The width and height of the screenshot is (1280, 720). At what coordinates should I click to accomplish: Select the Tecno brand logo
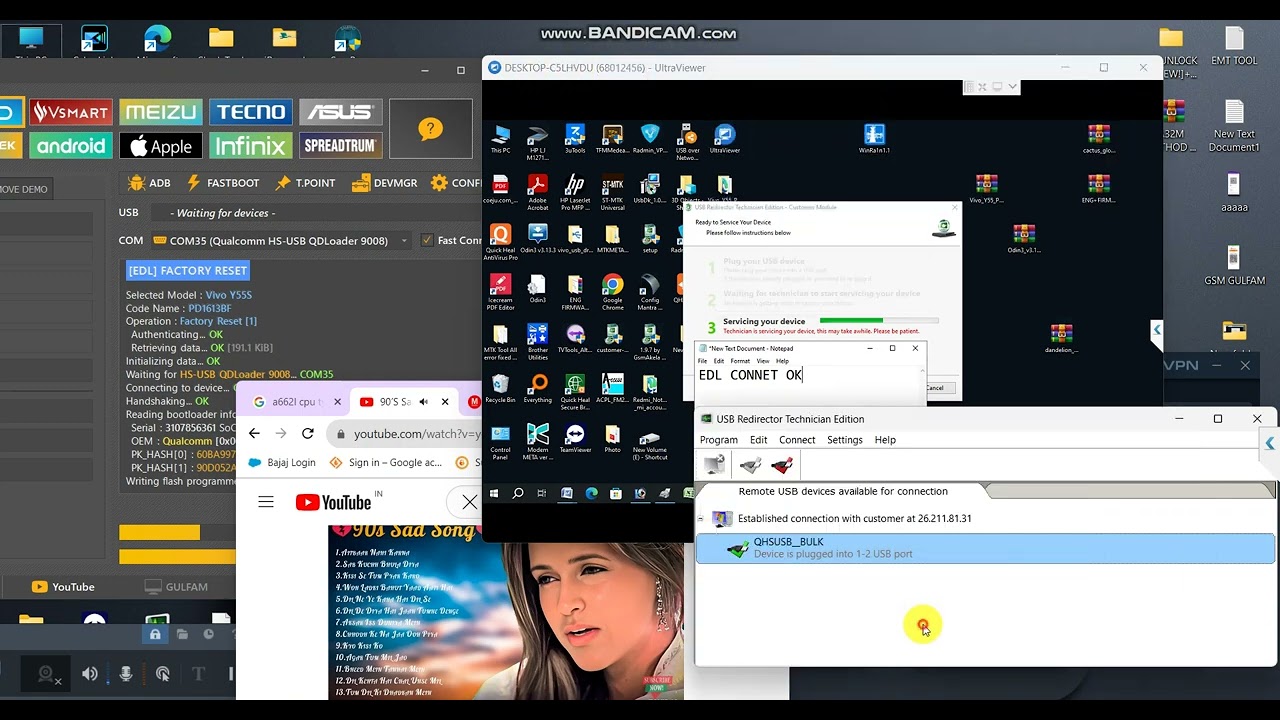point(250,112)
